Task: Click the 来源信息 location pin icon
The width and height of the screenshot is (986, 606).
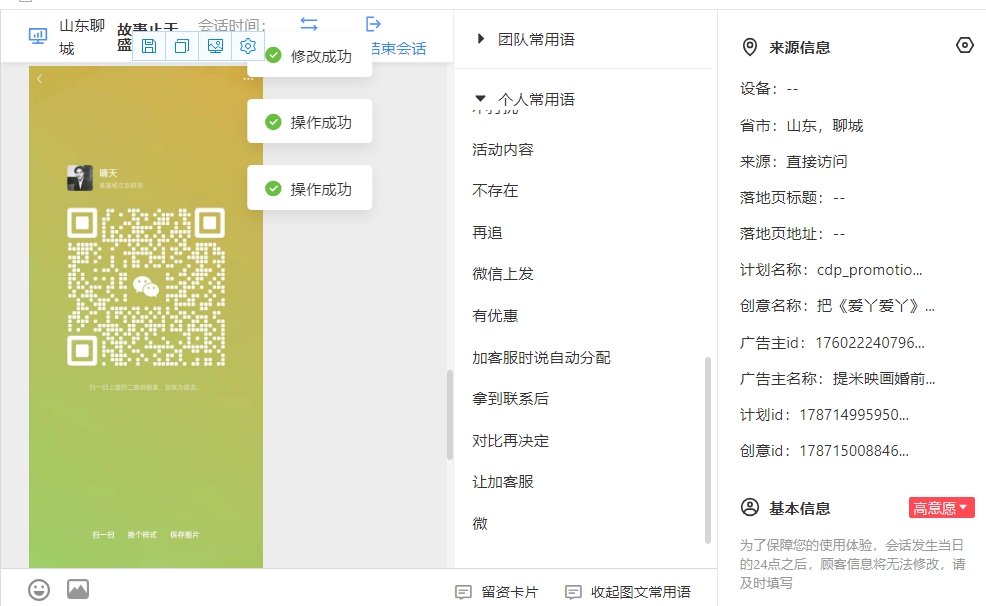Action: click(750, 47)
